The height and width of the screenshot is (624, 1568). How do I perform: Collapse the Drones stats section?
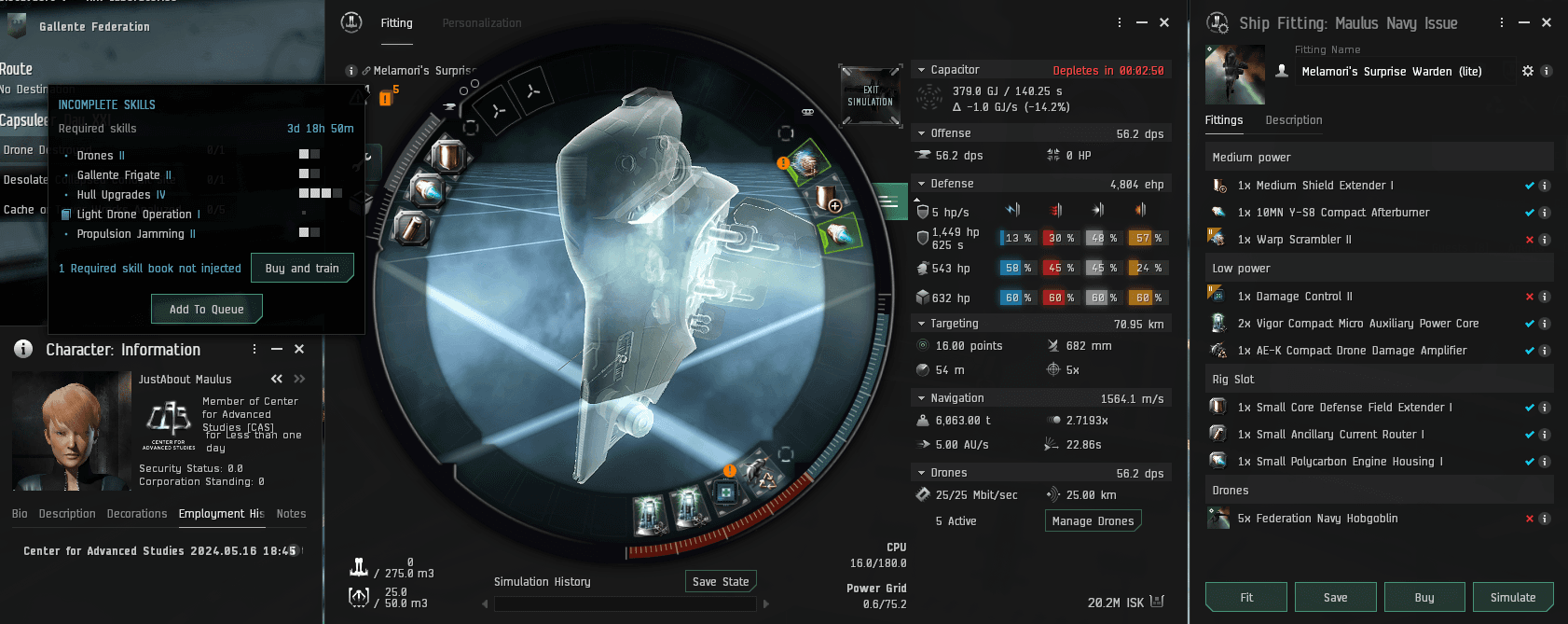pyautogui.click(x=922, y=473)
